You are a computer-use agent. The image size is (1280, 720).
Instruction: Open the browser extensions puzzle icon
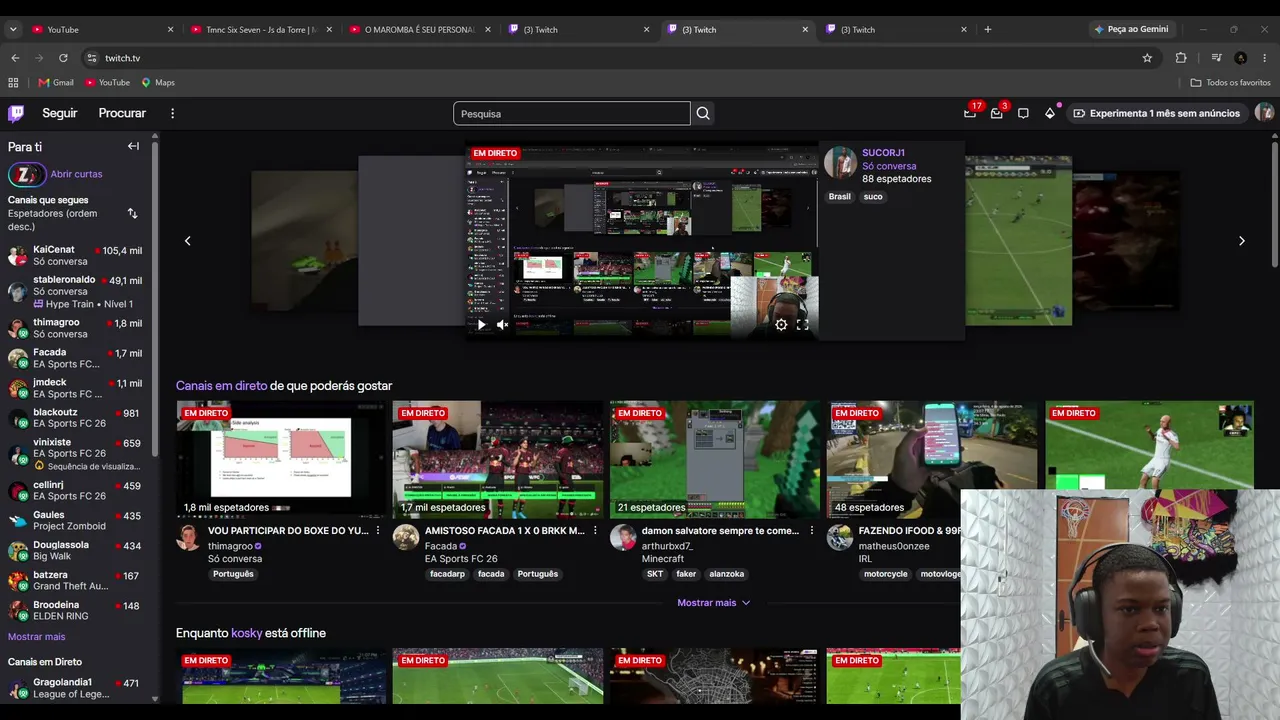click(1181, 58)
